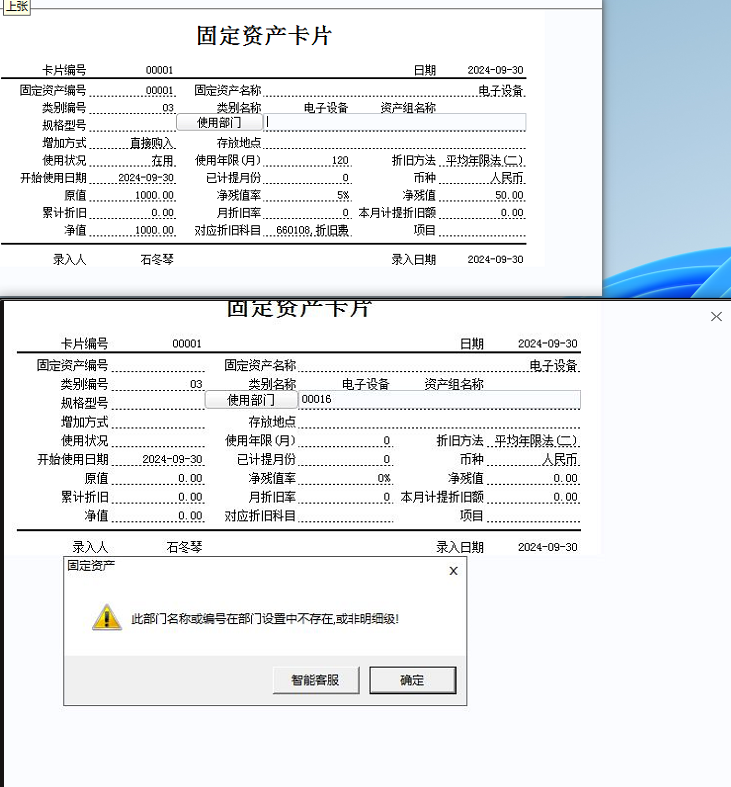Image resolution: width=731 pixels, height=787 pixels.
Task: Click 固定资产名称 value 电子设备 in lower card
Action: (553, 365)
